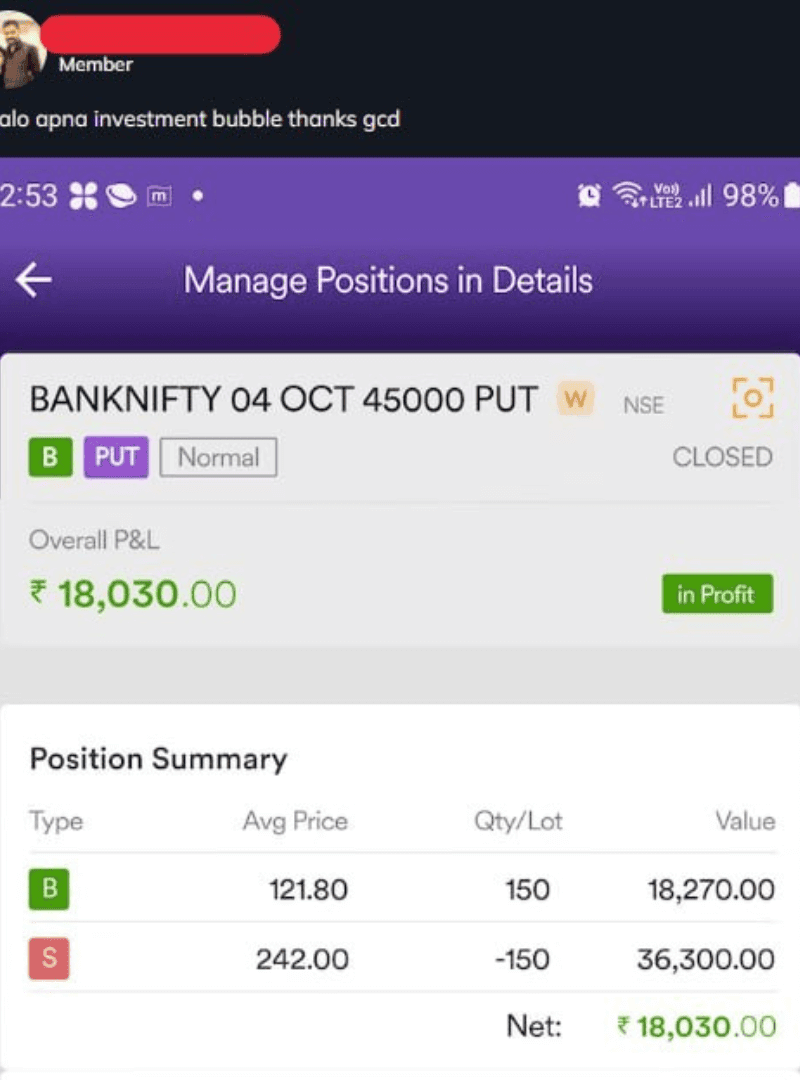The image size is (800, 1080).
Task: Tap the Net total value 18,030.00
Action: [696, 1026]
